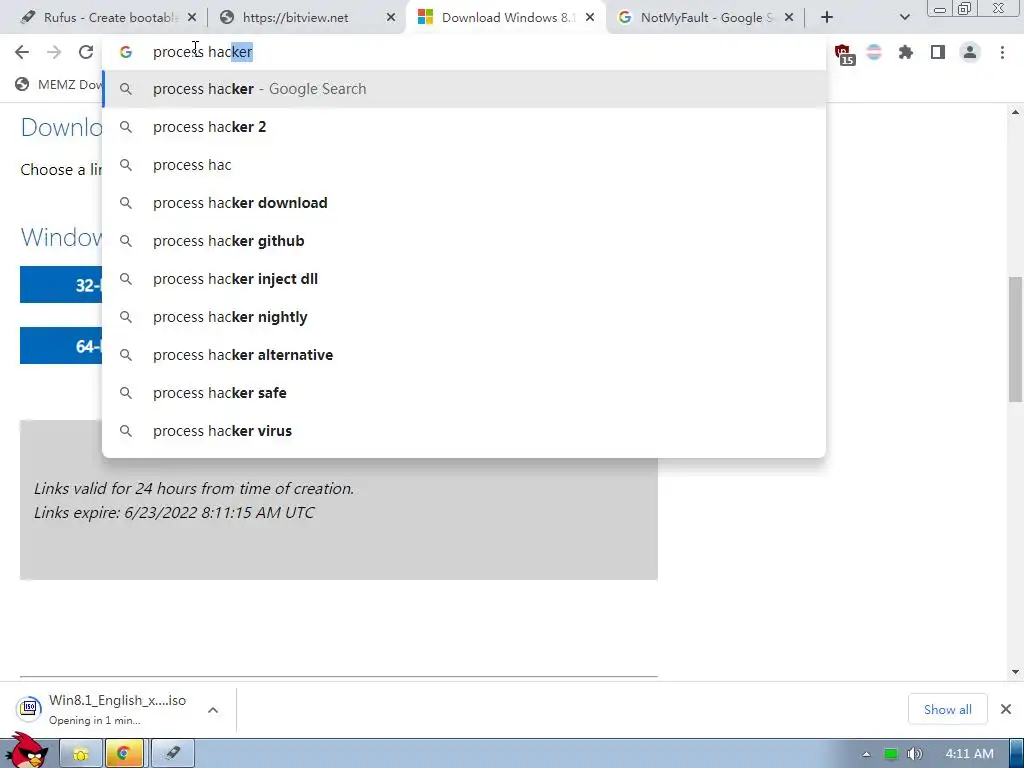
Task: Select 'process hacker download' suggestion
Action: [464, 203]
